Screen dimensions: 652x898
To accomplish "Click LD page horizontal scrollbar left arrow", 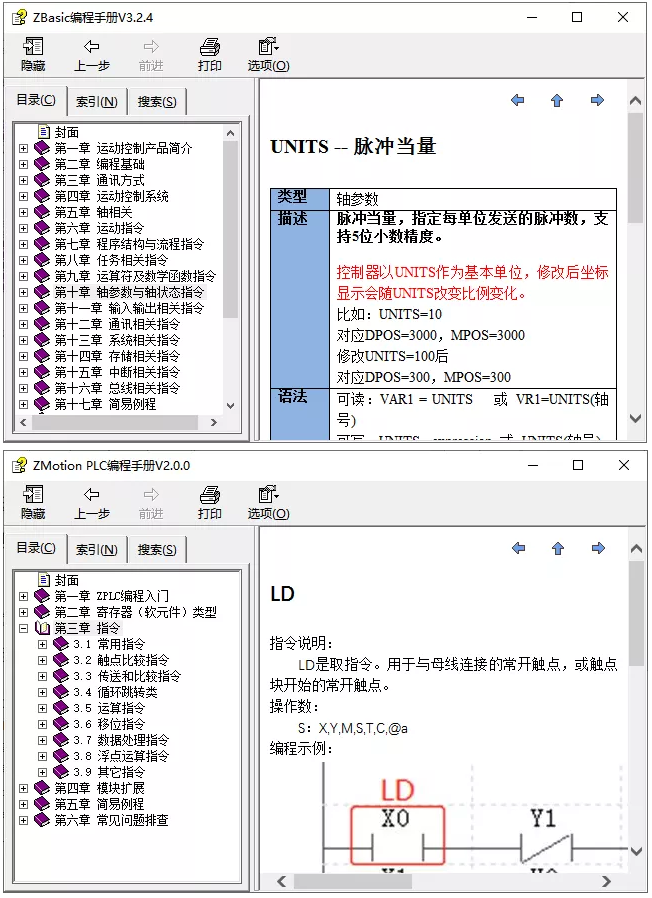I will [281, 881].
